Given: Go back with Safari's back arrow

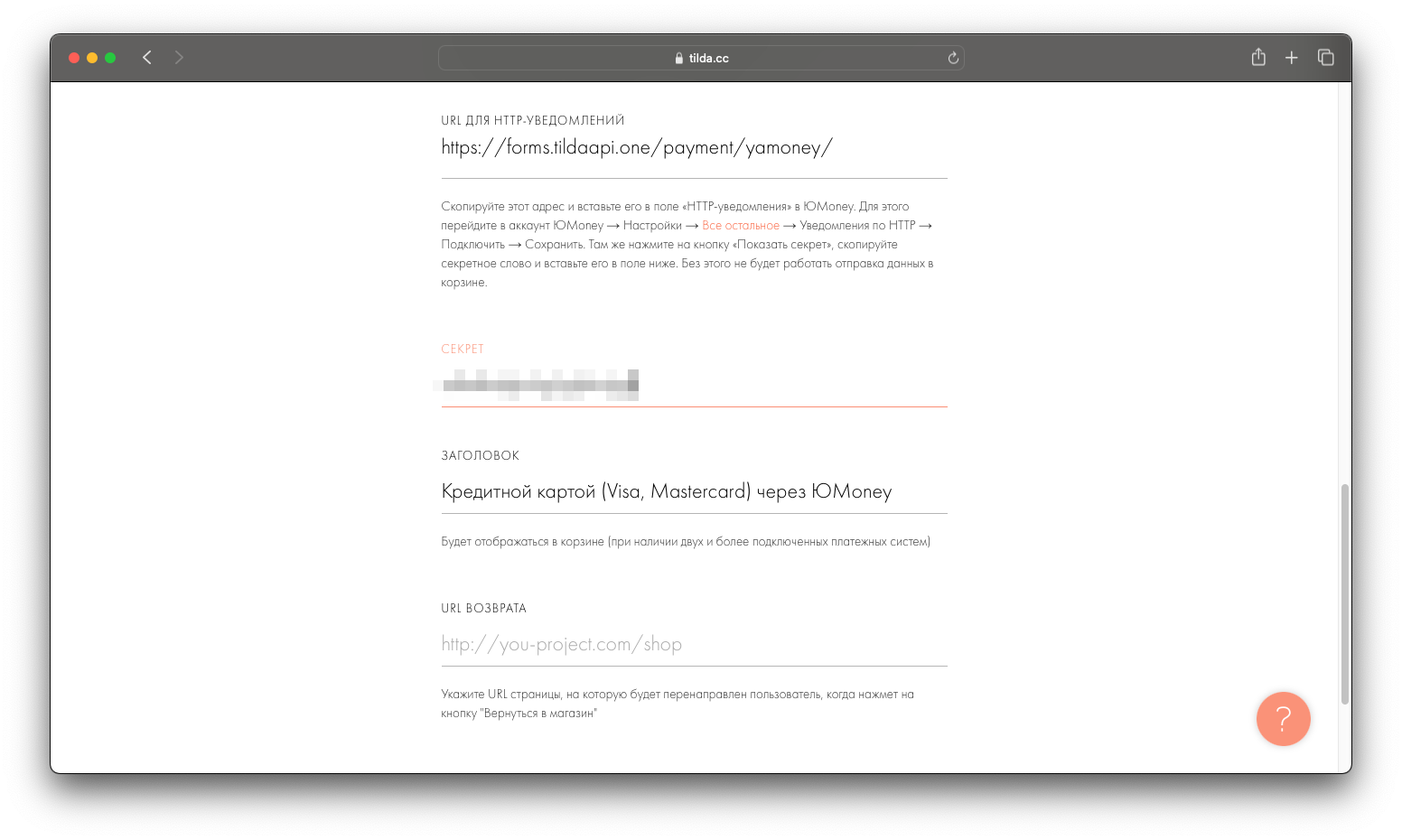Looking at the screenshot, I should (147, 58).
